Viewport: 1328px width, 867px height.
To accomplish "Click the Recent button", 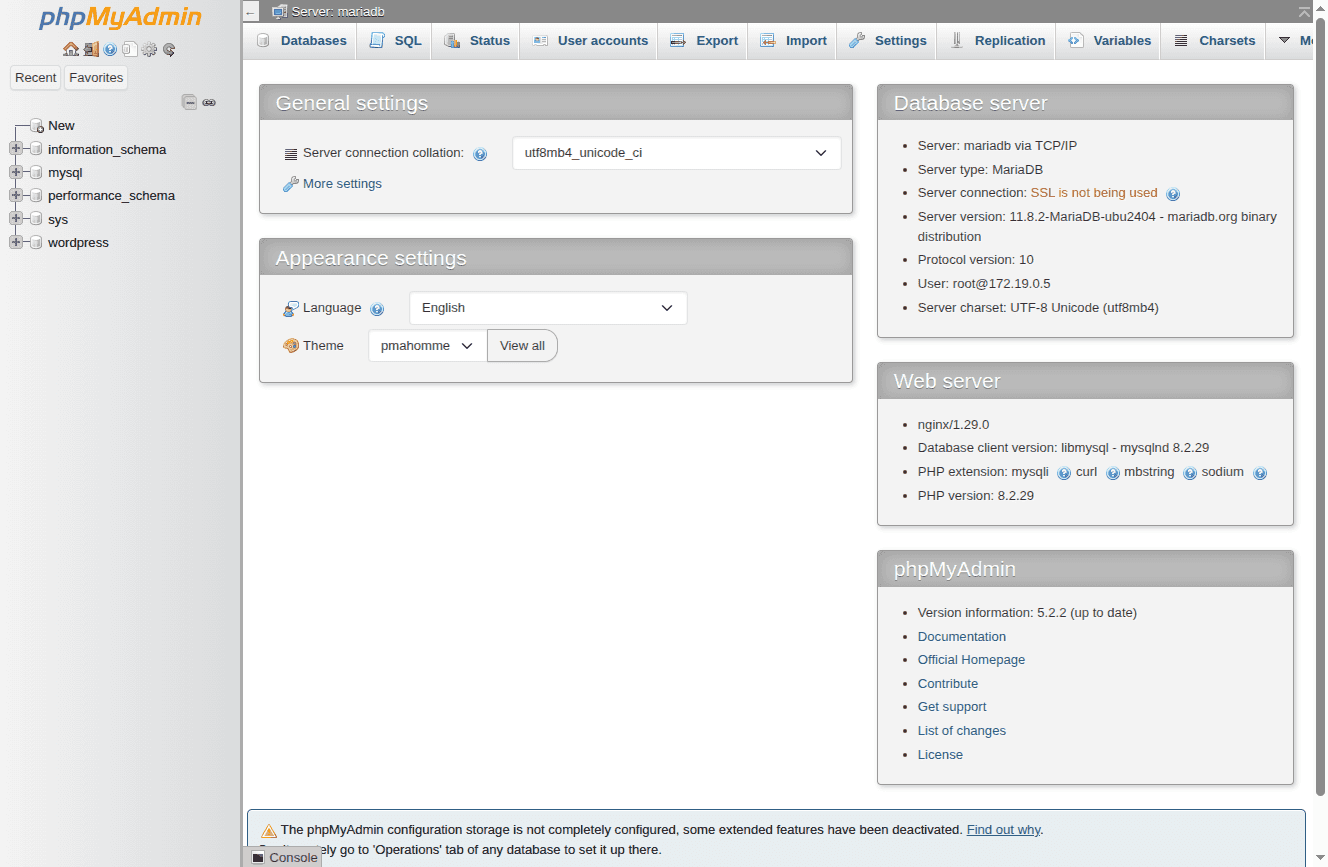I will 36,78.
